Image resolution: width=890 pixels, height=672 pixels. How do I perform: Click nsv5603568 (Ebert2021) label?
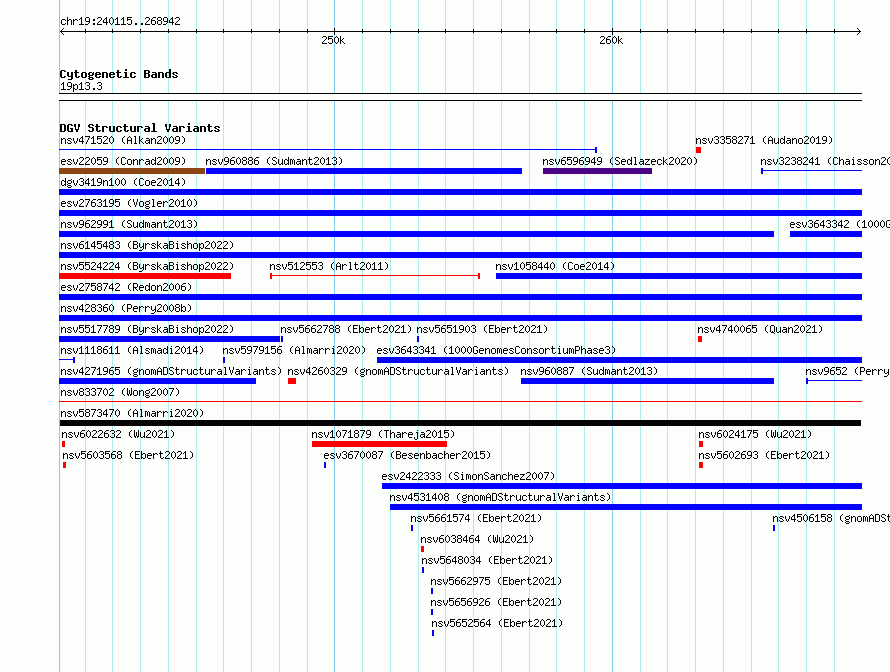pos(128,455)
